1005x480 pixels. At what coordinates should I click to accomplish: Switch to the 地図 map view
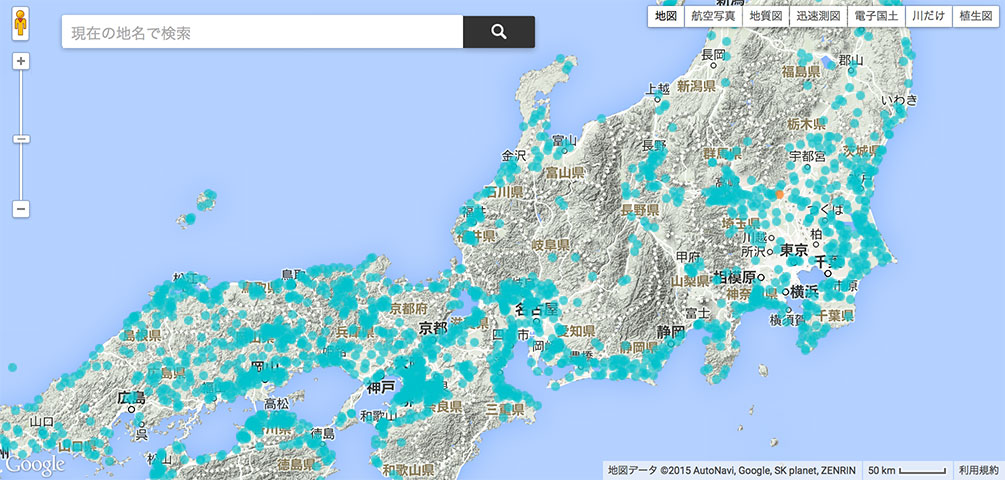(x=666, y=16)
